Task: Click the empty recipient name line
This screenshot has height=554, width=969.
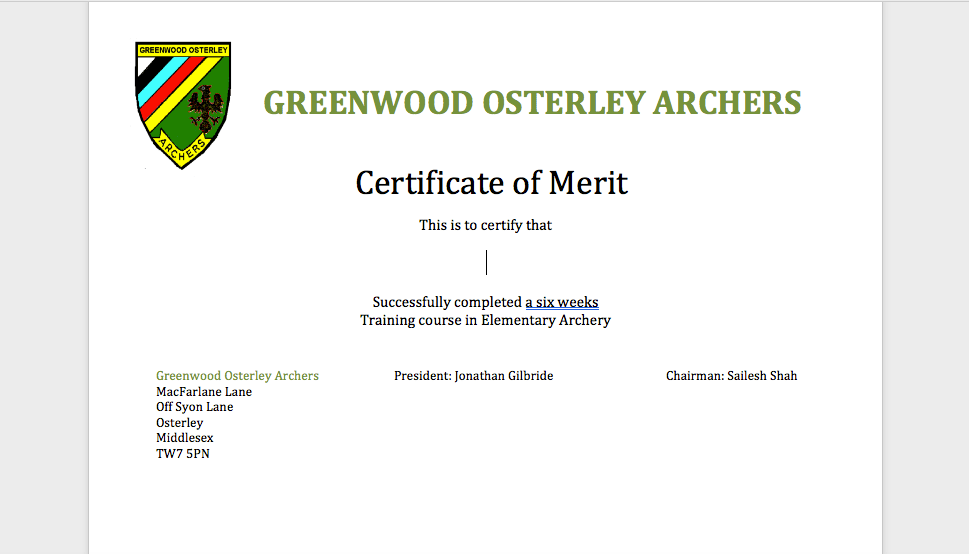Action: [486, 263]
